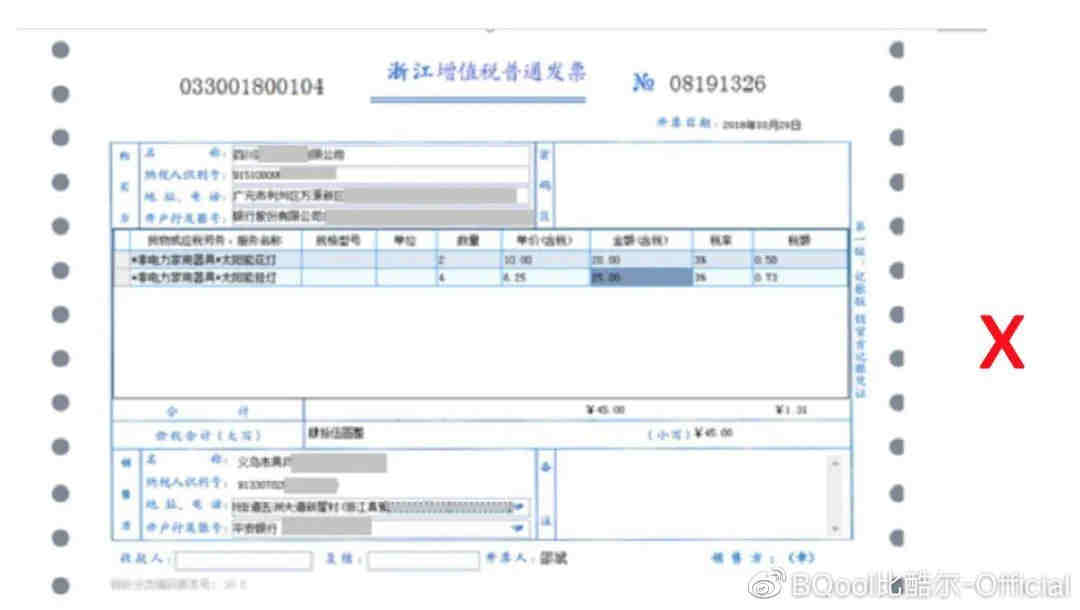Screen dimensions: 1080x610
Task: Click the quantity cell showing 2
Action: pos(468,260)
